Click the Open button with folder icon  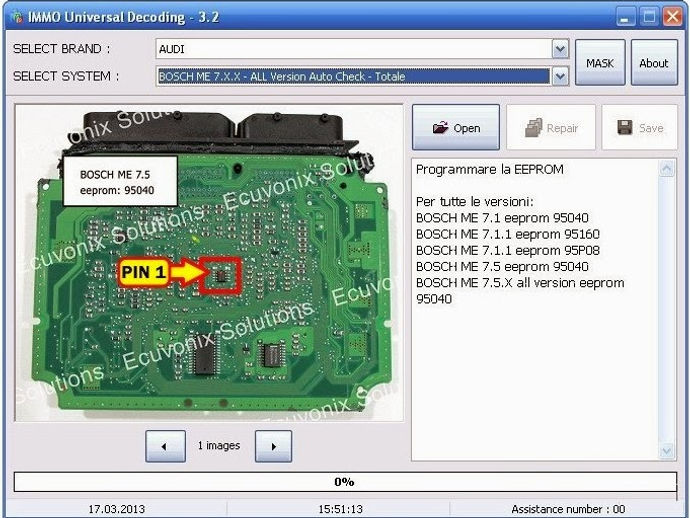456,128
